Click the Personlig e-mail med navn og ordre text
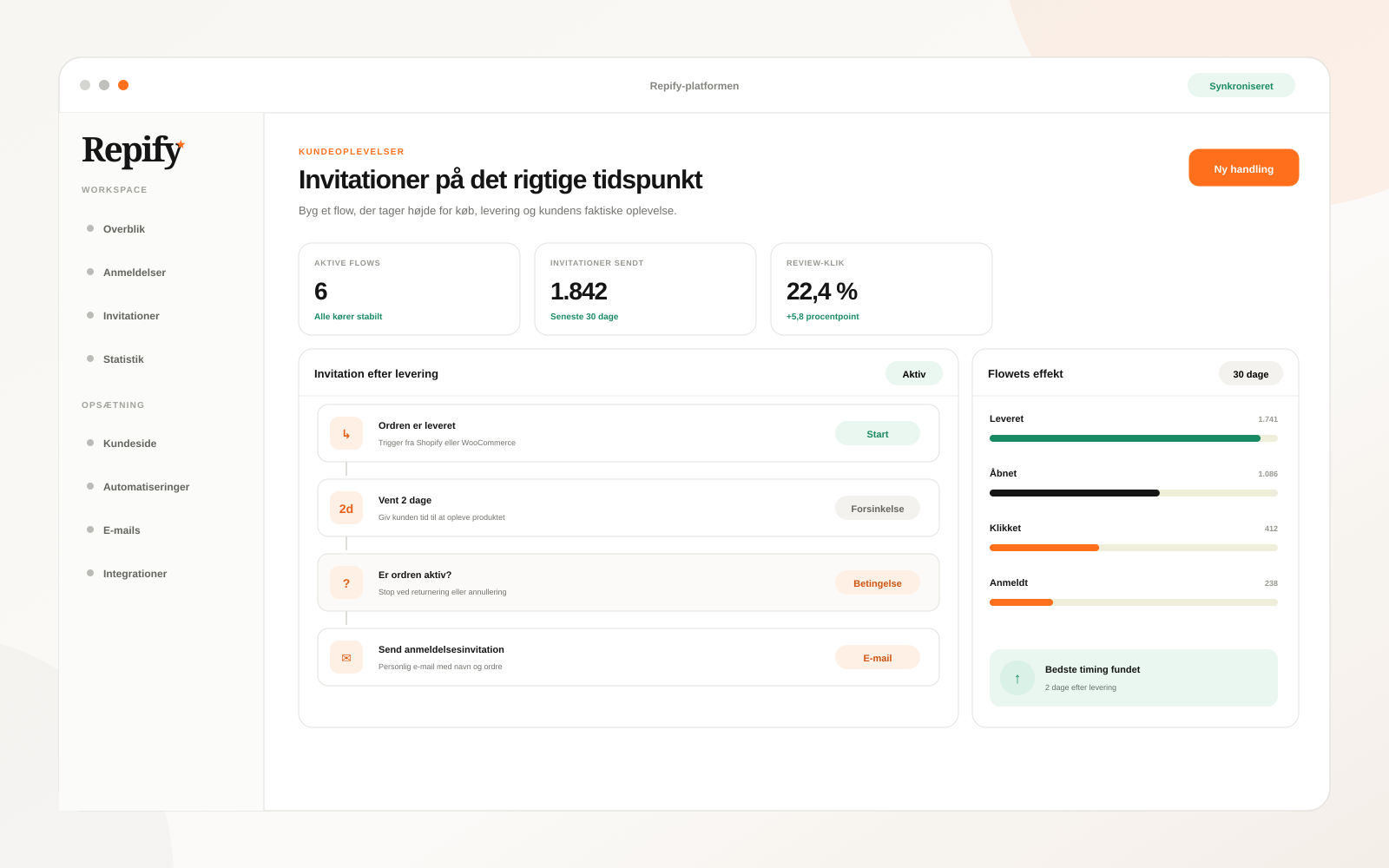 440,667
